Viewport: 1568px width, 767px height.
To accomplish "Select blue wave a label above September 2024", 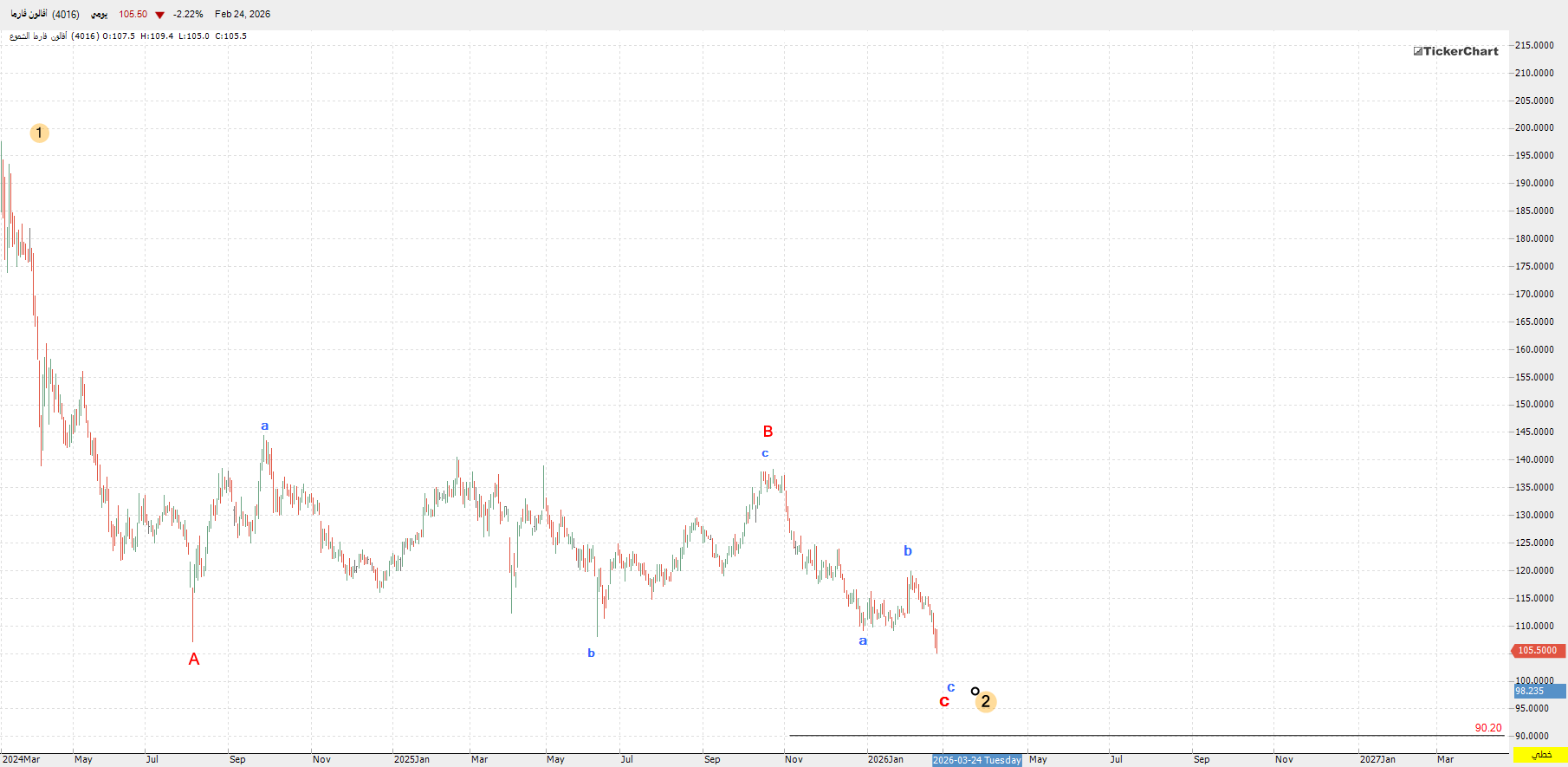I will [265, 426].
